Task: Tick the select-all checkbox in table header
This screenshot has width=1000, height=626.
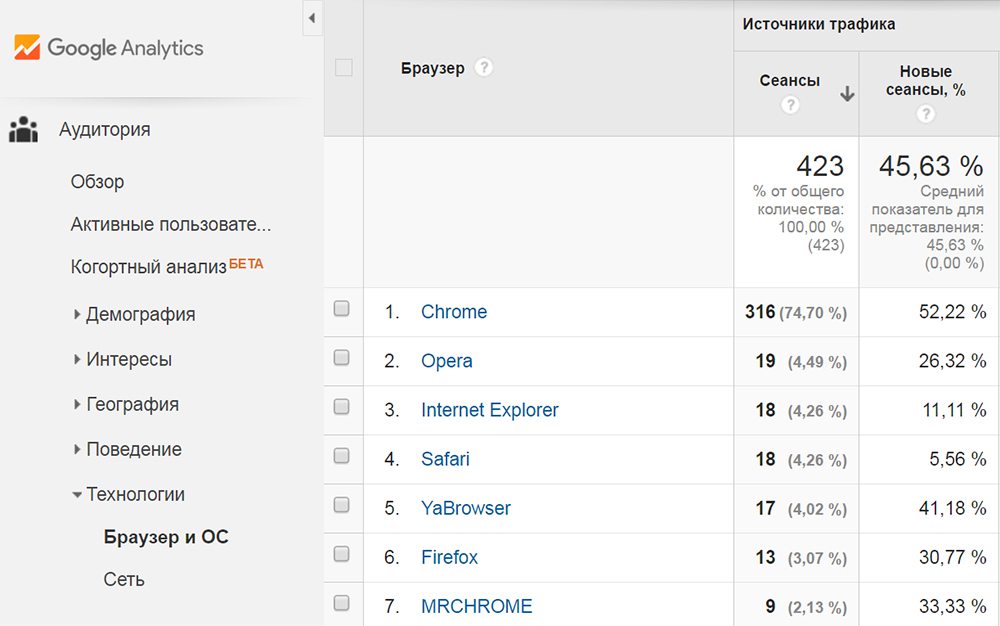Action: (343, 68)
